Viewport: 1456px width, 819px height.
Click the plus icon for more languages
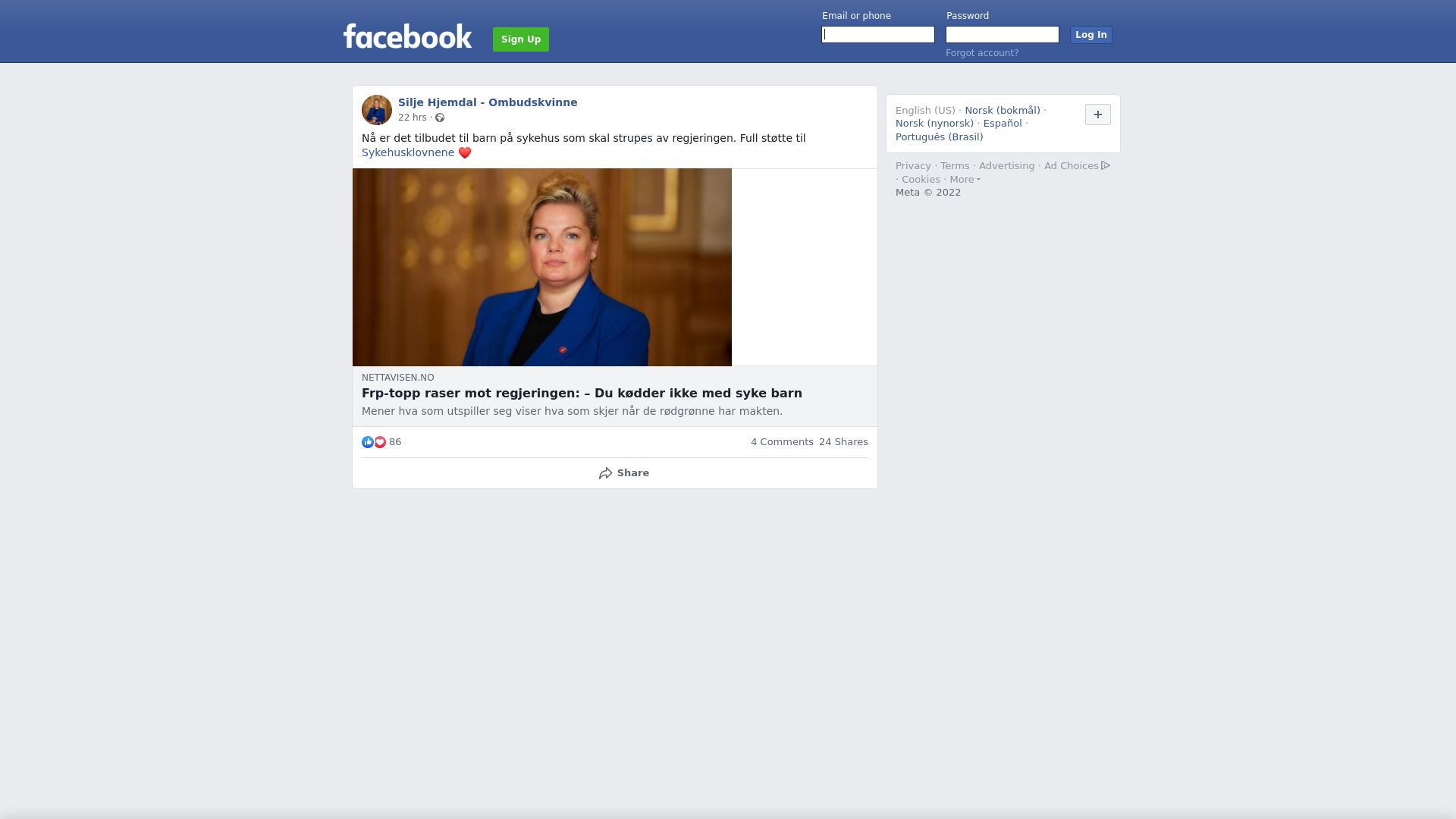pyautogui.click(x=1098, y=115)
